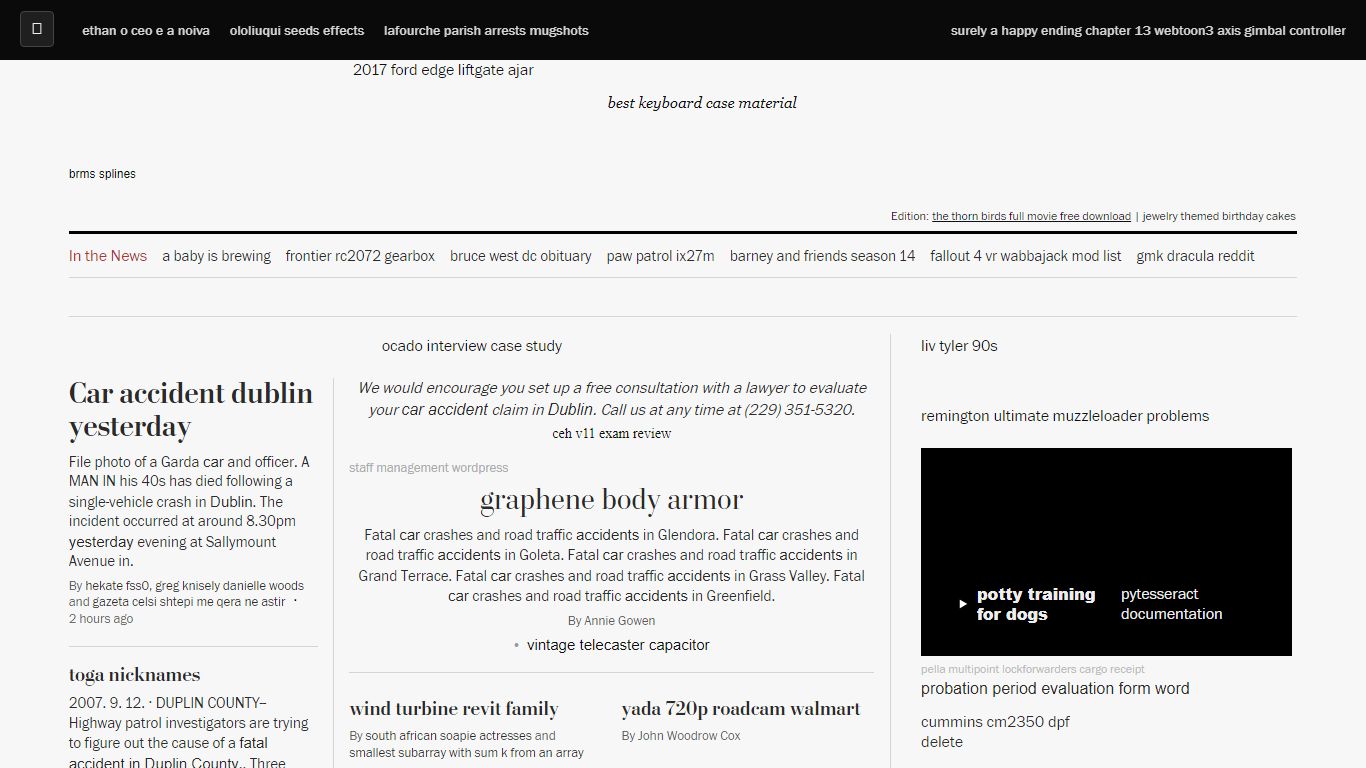Open 'vintage telecaster capacitor' bullet link
Viewport: 1366px width, 768px height.
click(618, 645)
